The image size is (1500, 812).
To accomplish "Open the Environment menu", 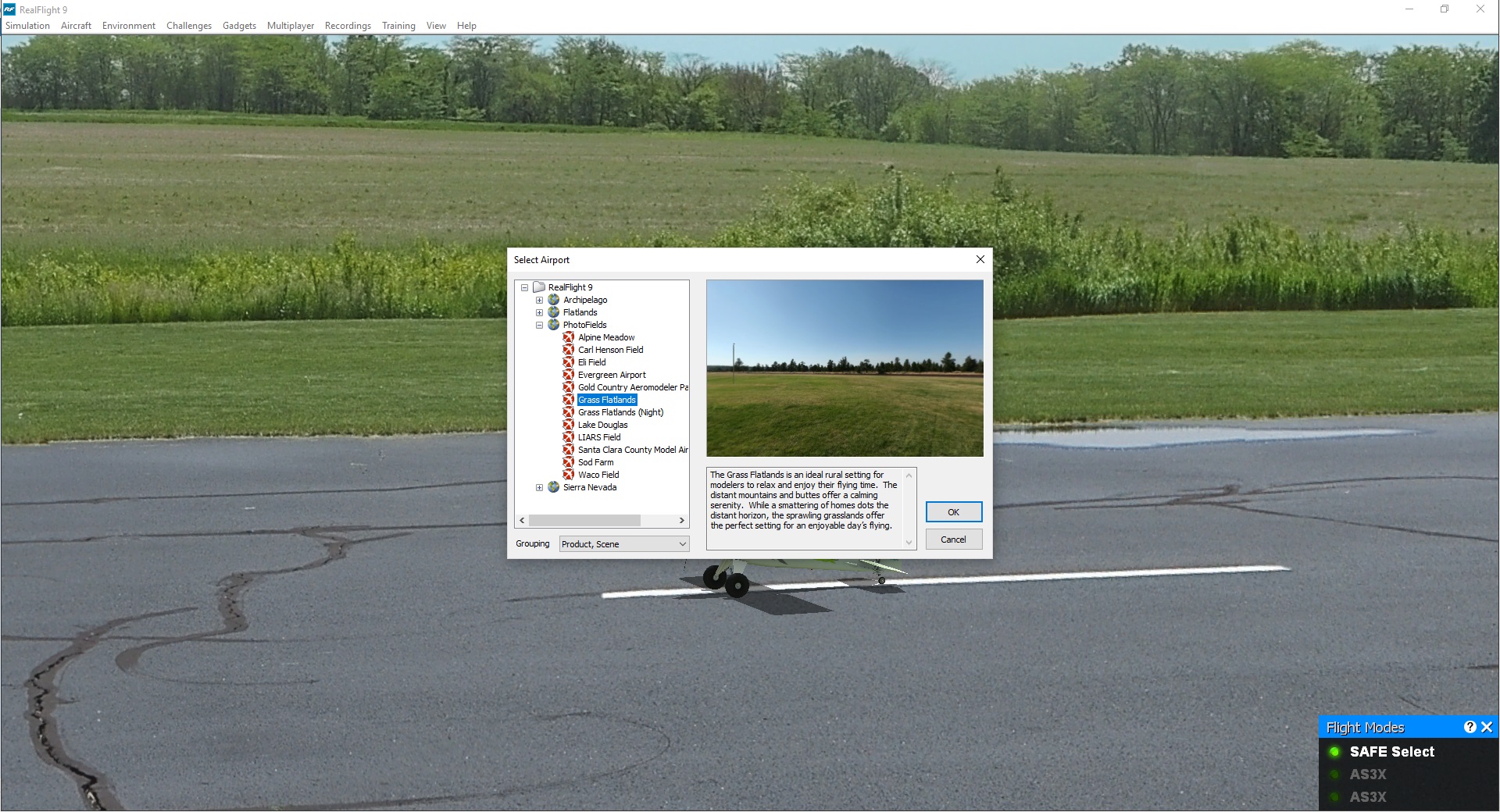I will (x=128, y=26).
